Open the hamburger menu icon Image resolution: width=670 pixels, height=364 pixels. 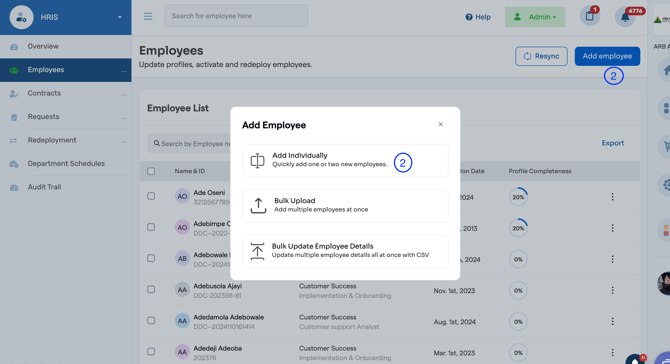[148, 16]
